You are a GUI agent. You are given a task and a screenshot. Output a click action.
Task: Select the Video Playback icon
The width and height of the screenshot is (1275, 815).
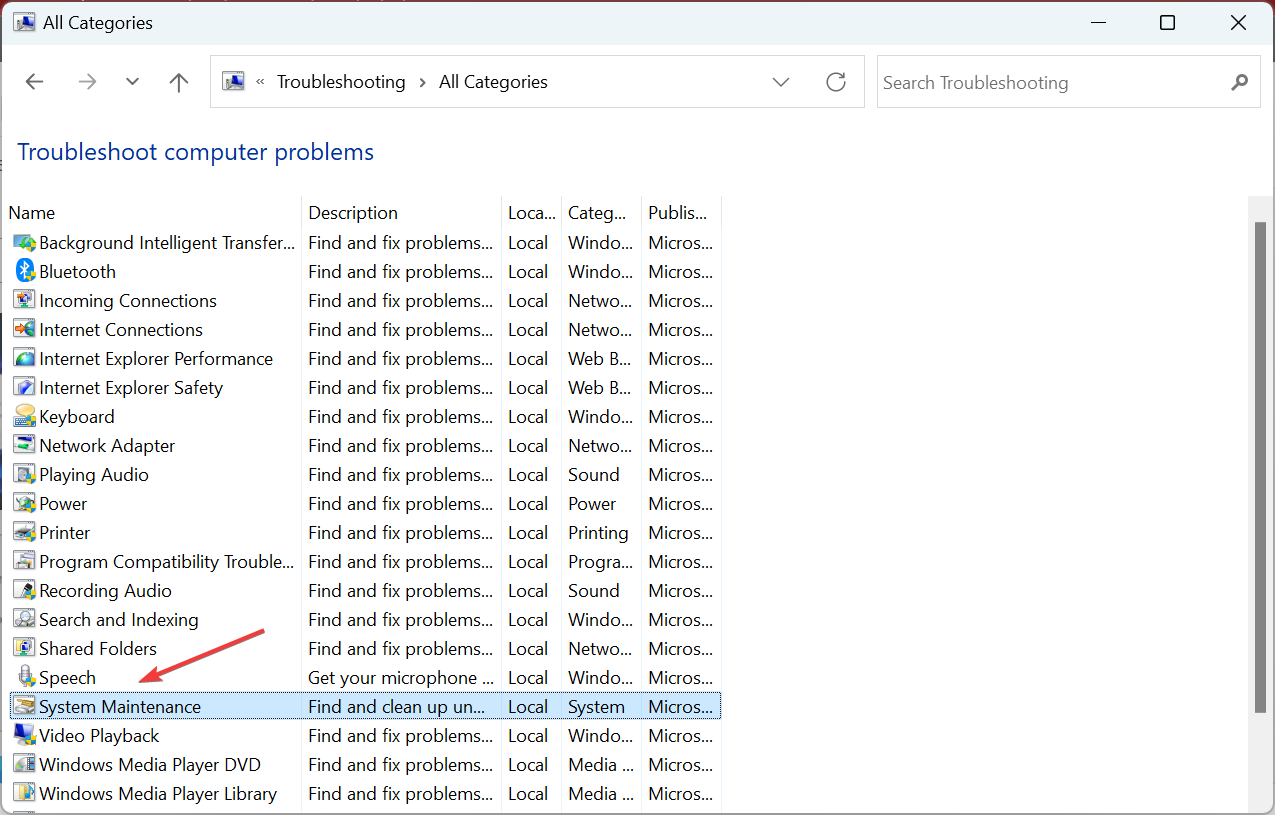(x=24, y=735)
